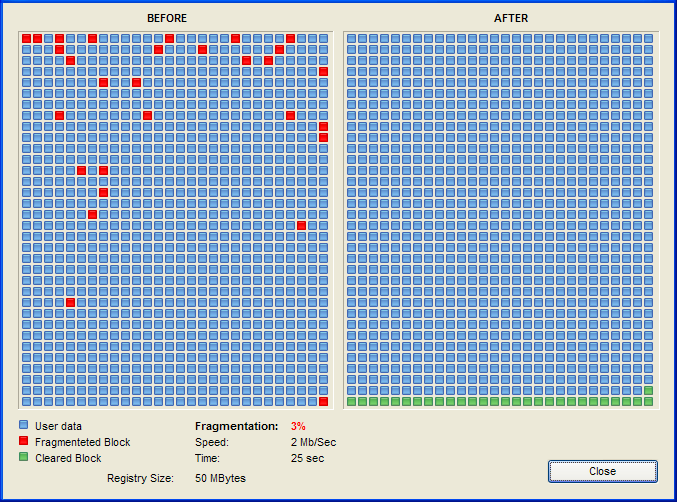The height and width of the screenshot is (502, 677).
Task: Click the AFTER panel heading
Action: (x=513, y=18)
